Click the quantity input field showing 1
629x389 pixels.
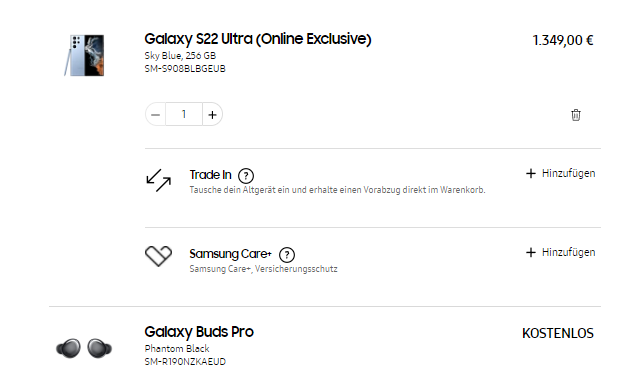coord(184,115)
